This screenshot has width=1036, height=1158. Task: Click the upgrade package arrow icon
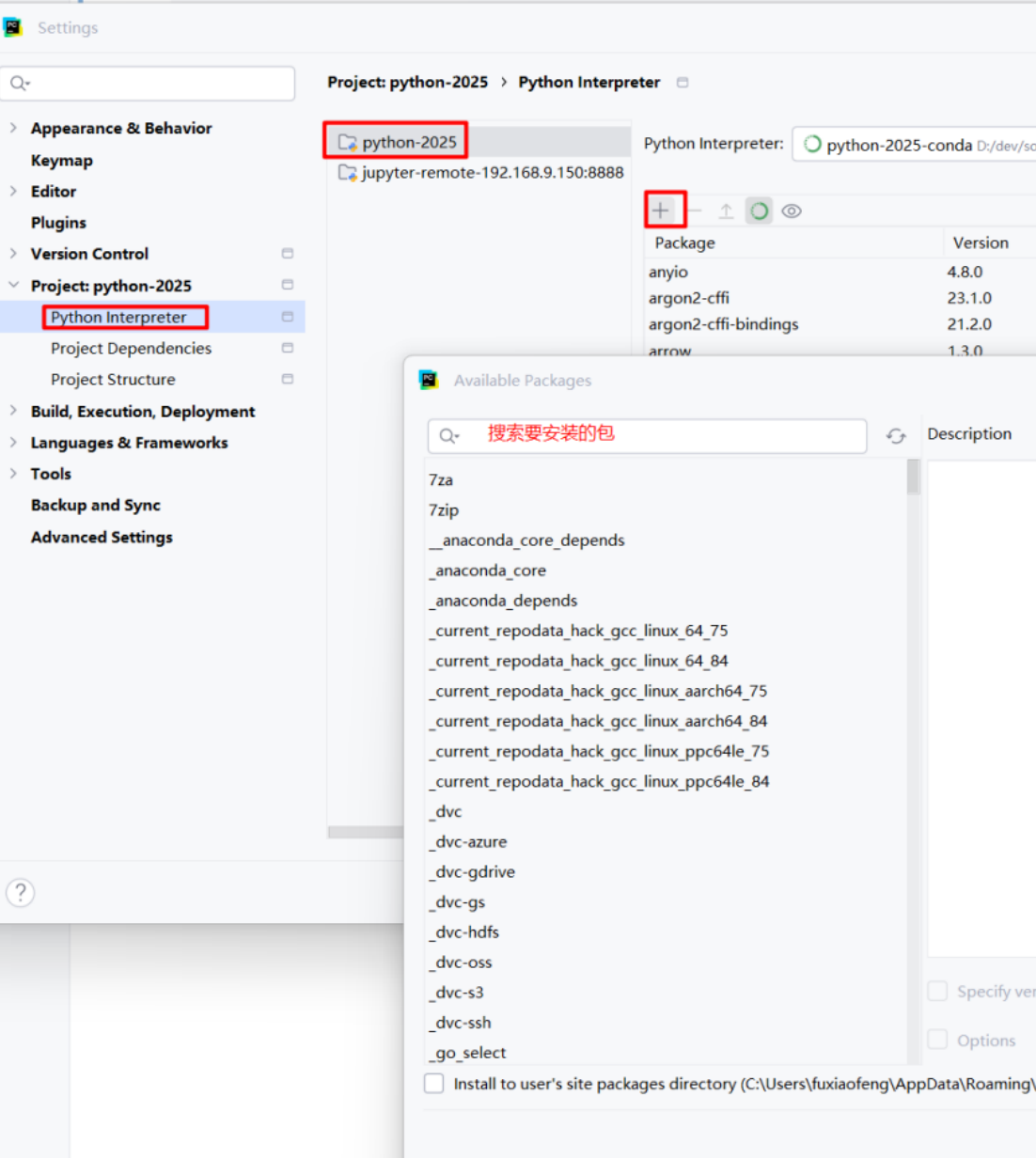[x=726, y=211]
